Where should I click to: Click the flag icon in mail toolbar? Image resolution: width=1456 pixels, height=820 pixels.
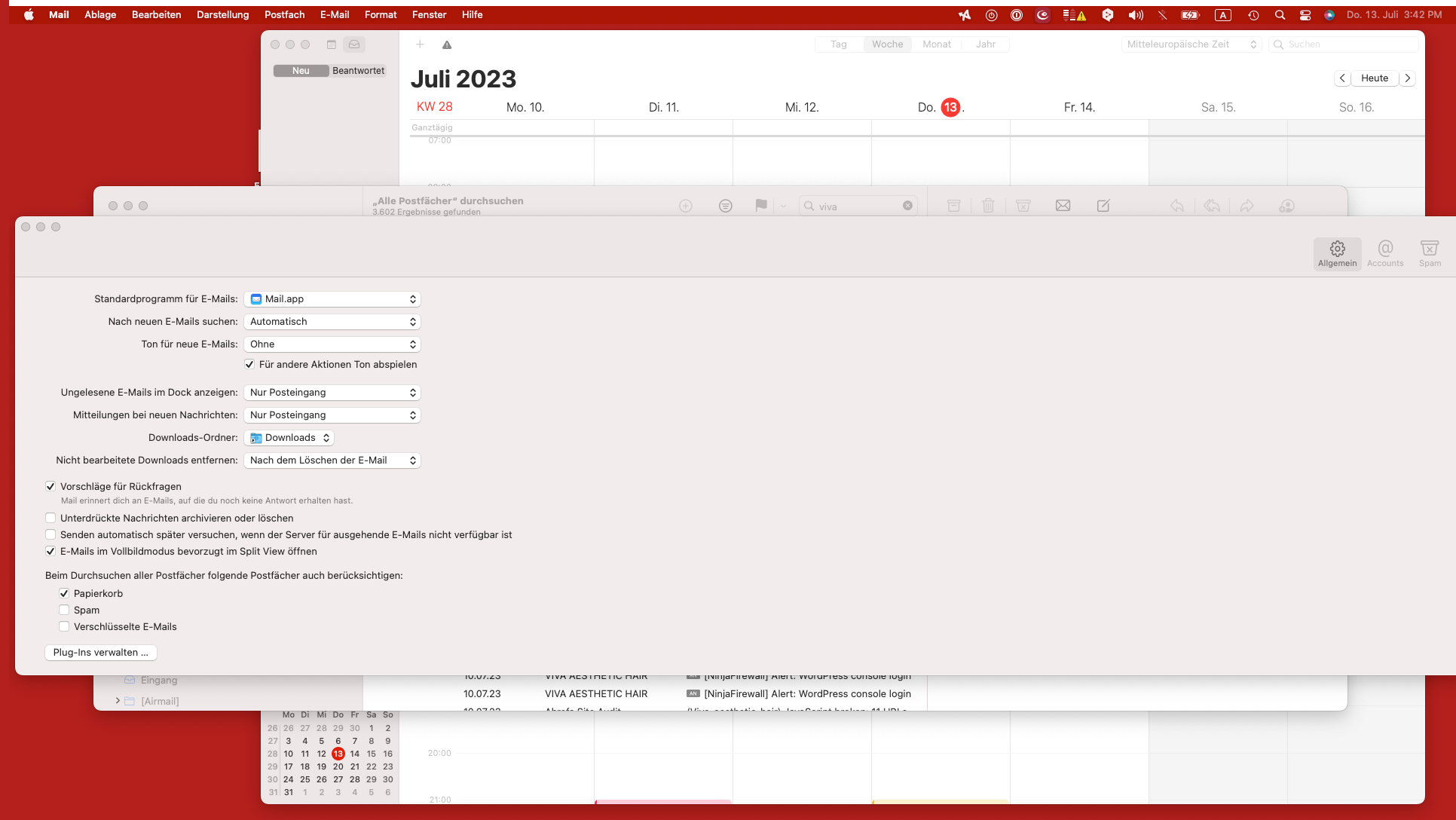pos(761,205)
